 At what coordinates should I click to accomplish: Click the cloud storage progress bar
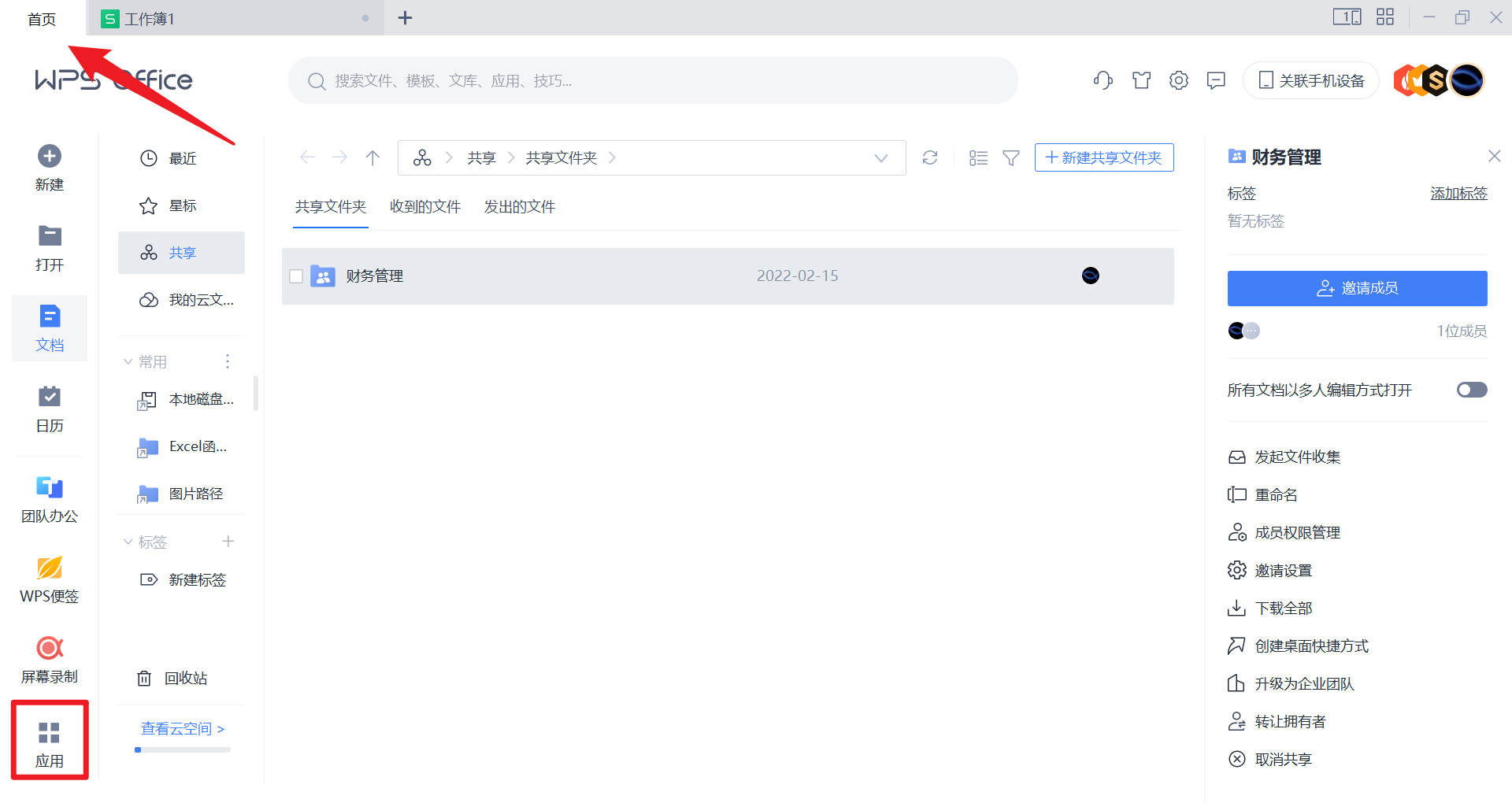coord(181,749)
